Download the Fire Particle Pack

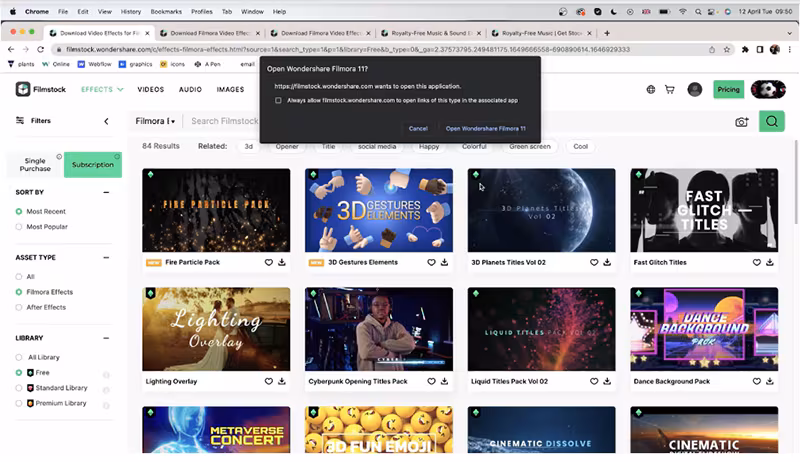[x=282, y=262]
